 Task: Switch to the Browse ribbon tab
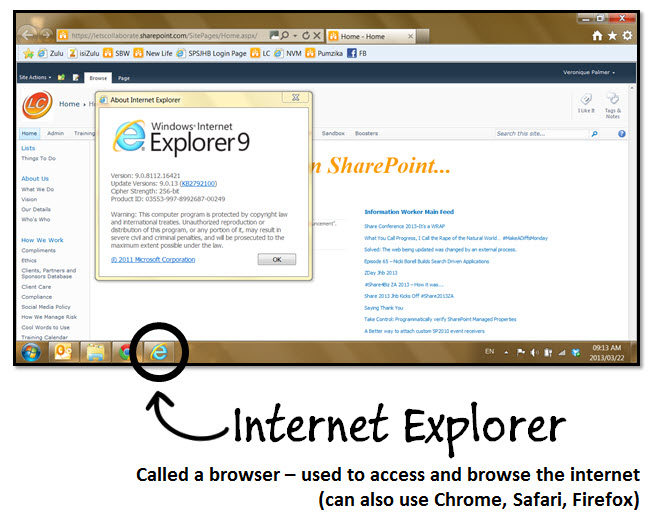(x=98, y=78)
